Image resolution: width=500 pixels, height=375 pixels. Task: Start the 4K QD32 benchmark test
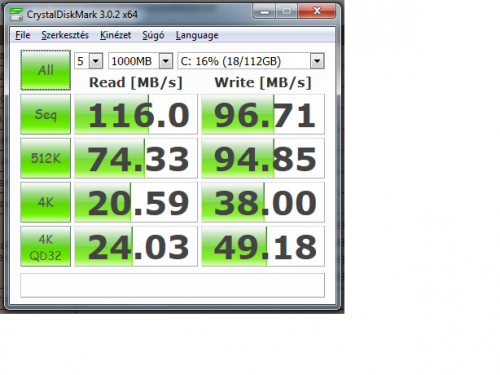click(x=46, y=246)
